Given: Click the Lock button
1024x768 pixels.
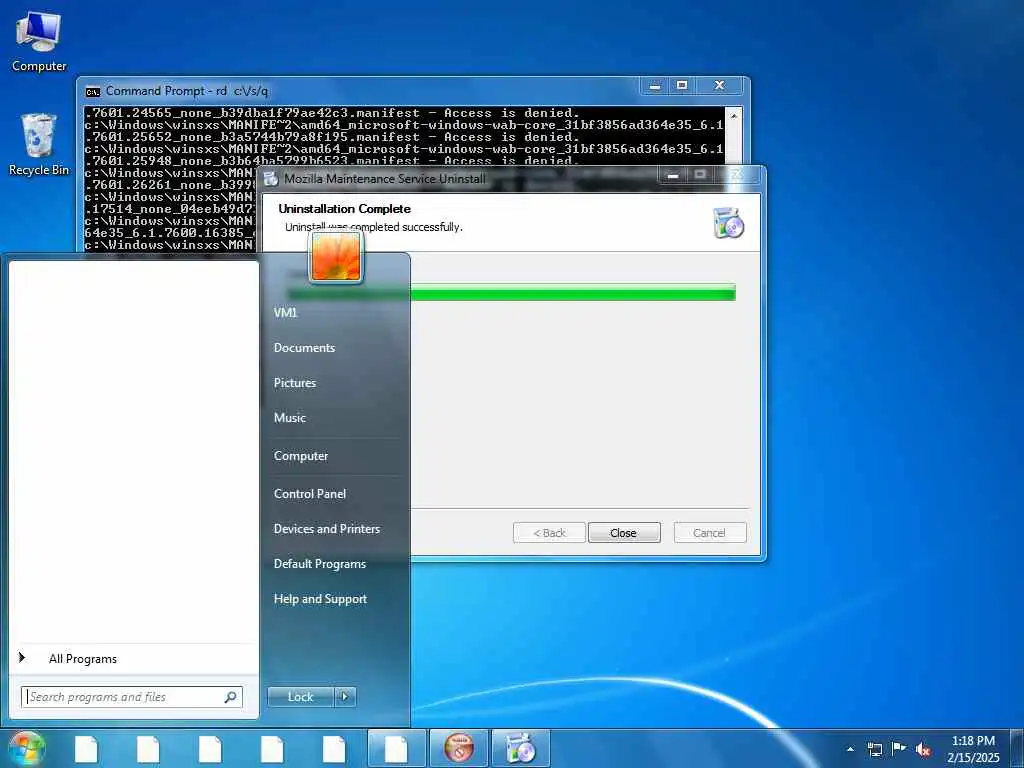Looking at the screenshot, I should pos(301,697).
